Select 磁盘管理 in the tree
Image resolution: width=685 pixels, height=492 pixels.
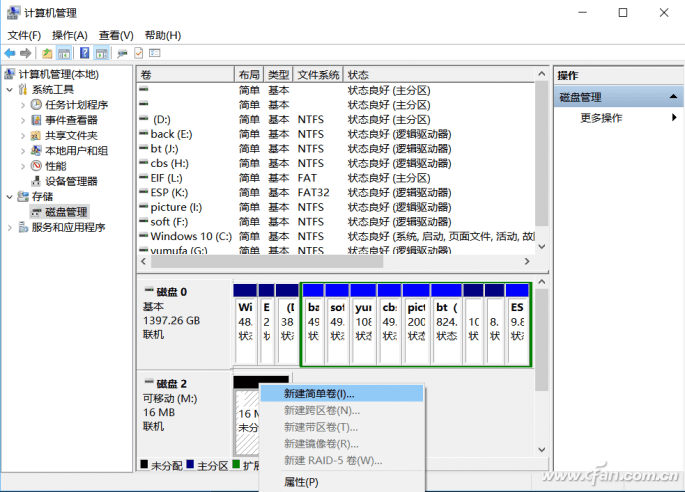coord(66,212)
